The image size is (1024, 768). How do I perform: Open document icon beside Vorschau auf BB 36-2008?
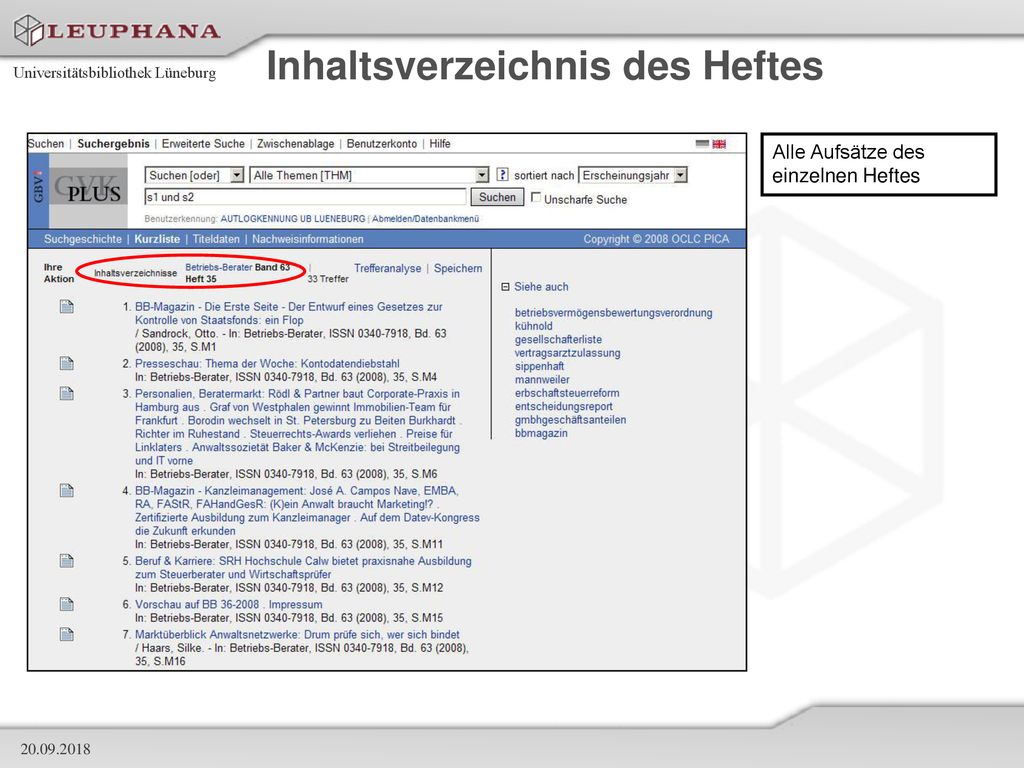[x=67, y=604]
